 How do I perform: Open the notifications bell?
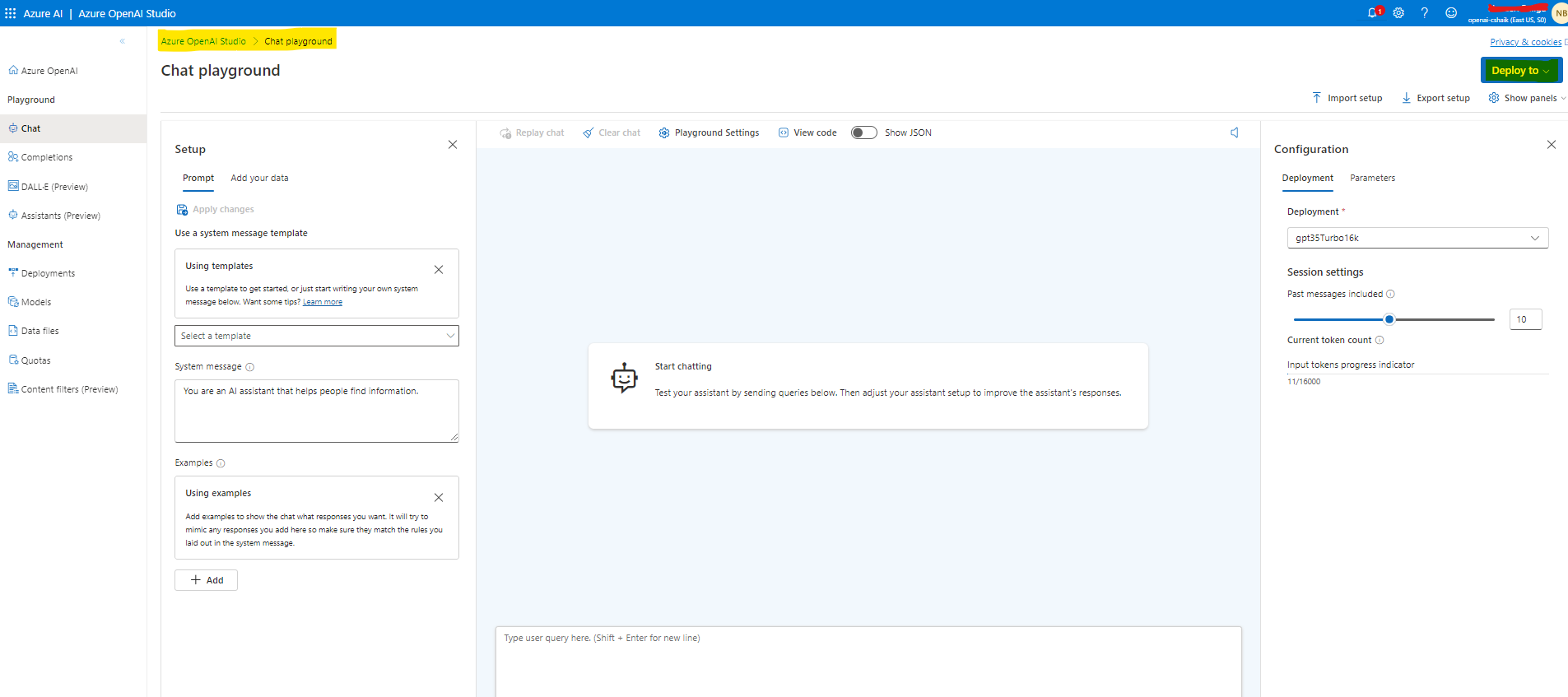click(x=1373, y=13)
